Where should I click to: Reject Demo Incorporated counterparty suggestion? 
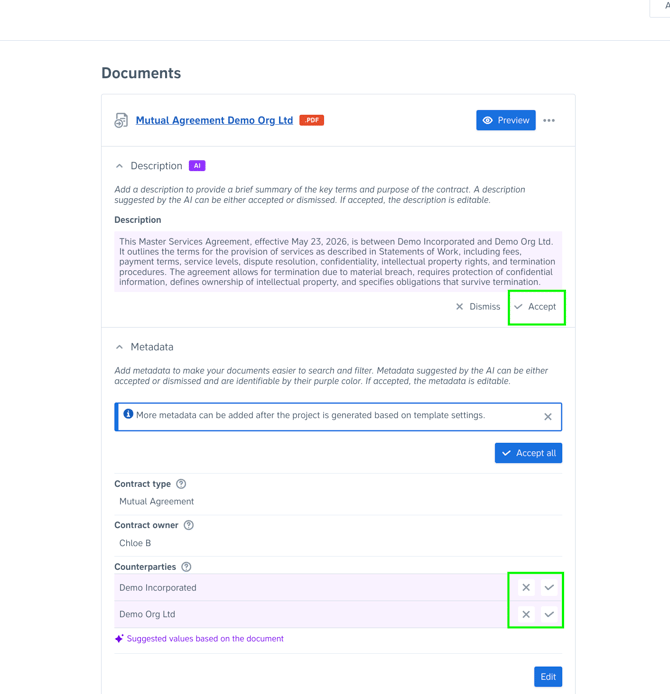coord(526,588)
